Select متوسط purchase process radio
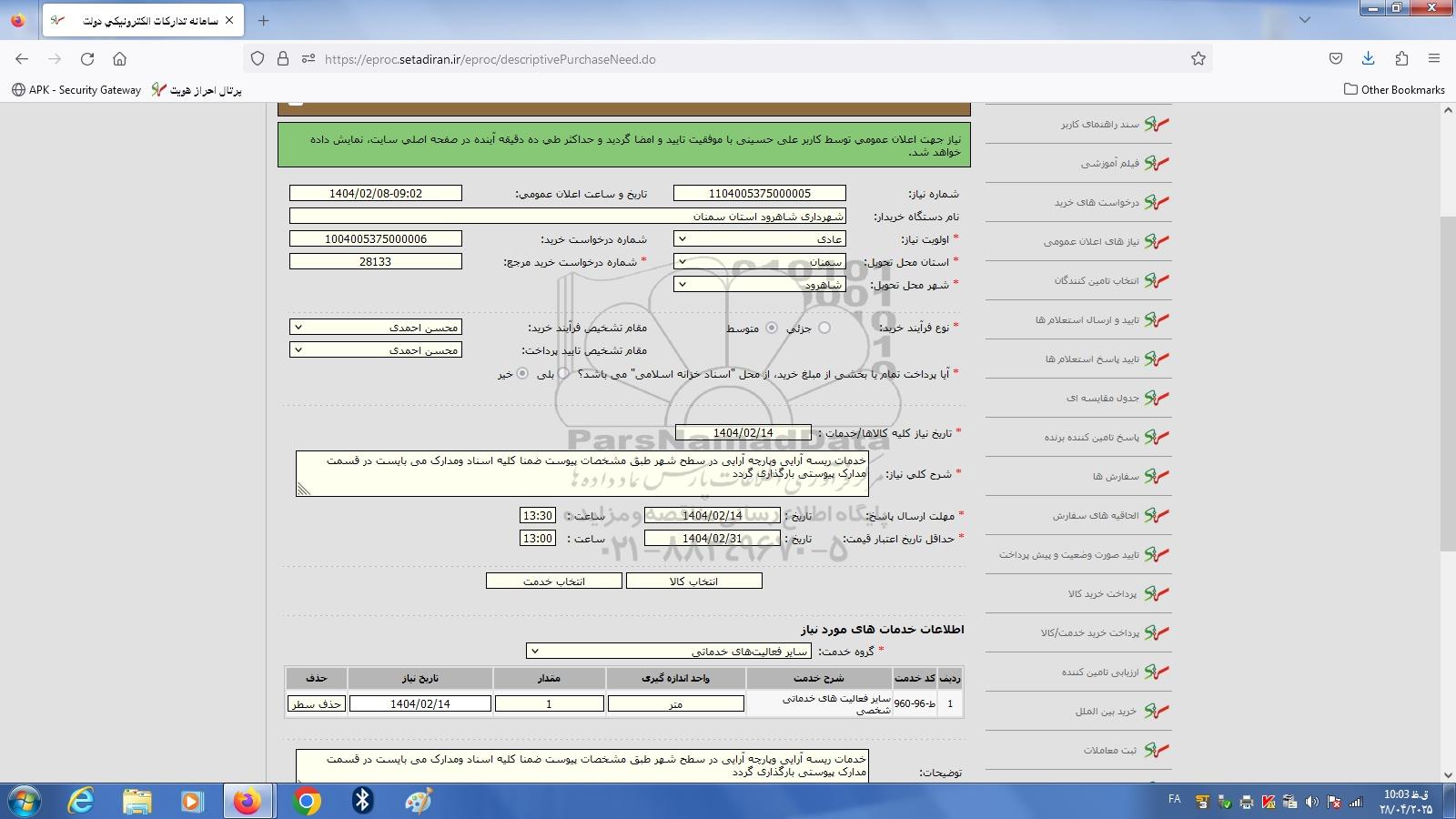 pos(772,328)
